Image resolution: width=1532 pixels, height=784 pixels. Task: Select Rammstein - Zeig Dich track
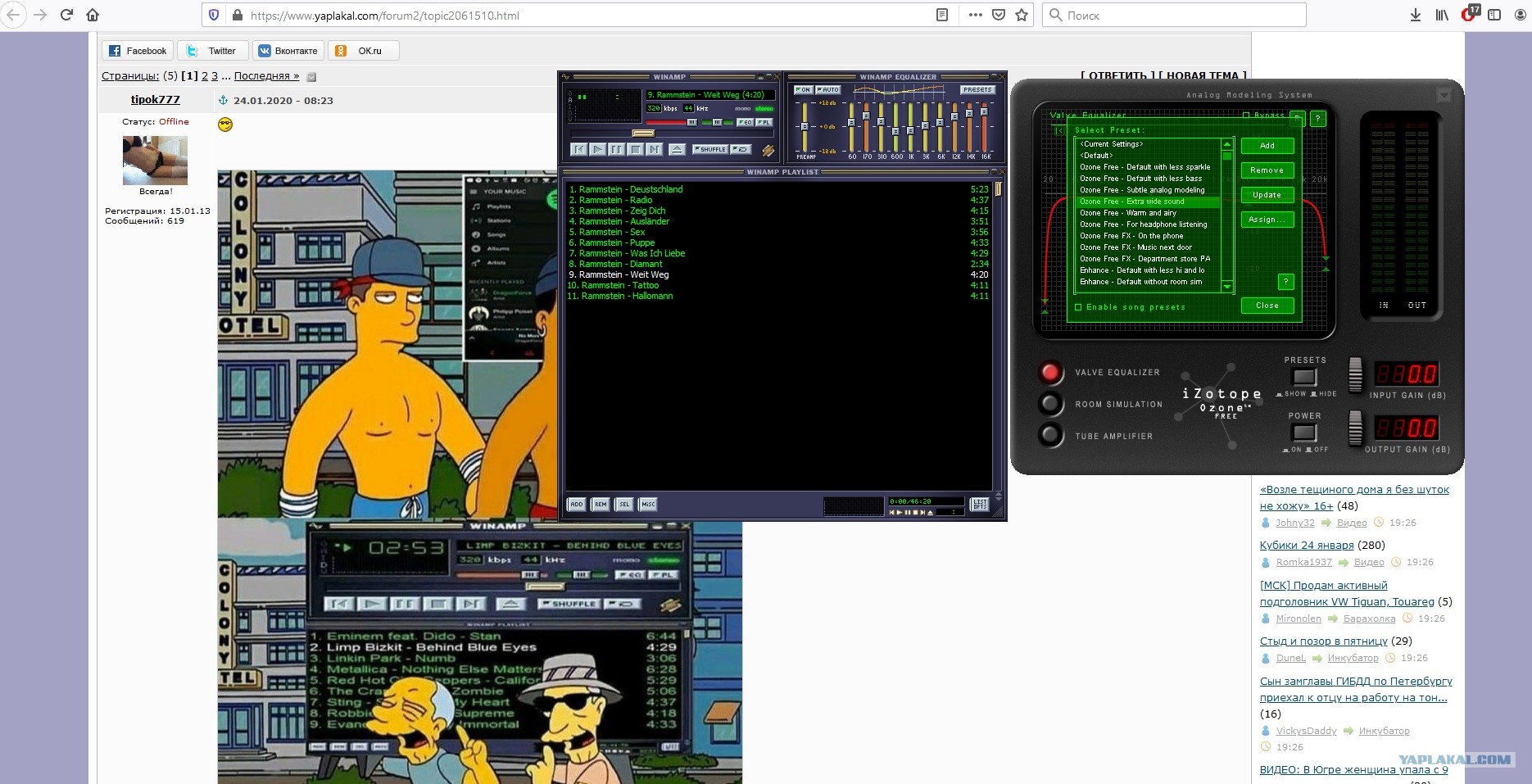pos(778,211)
